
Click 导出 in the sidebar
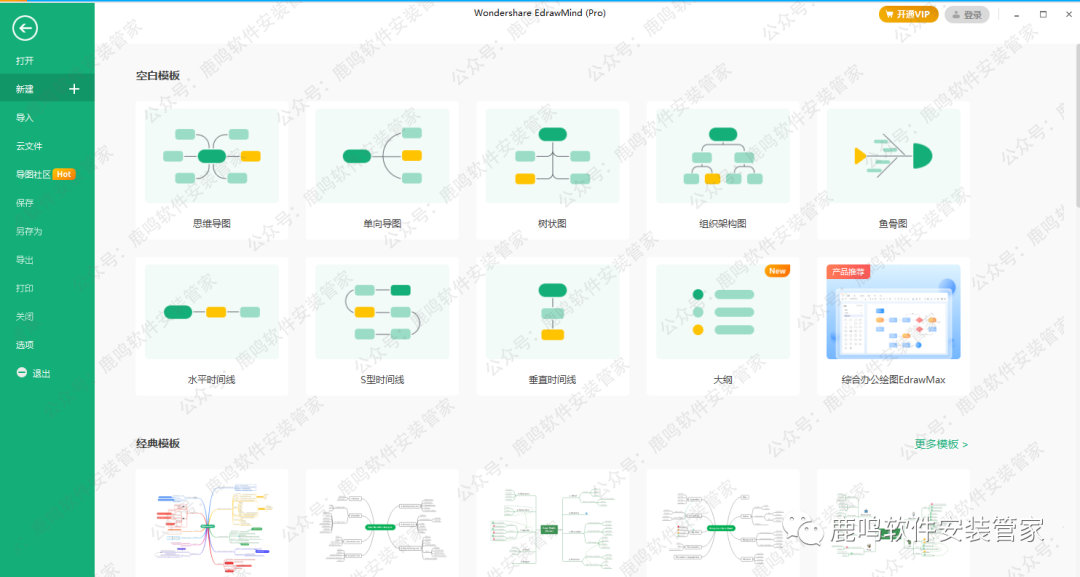coord(25,260)
